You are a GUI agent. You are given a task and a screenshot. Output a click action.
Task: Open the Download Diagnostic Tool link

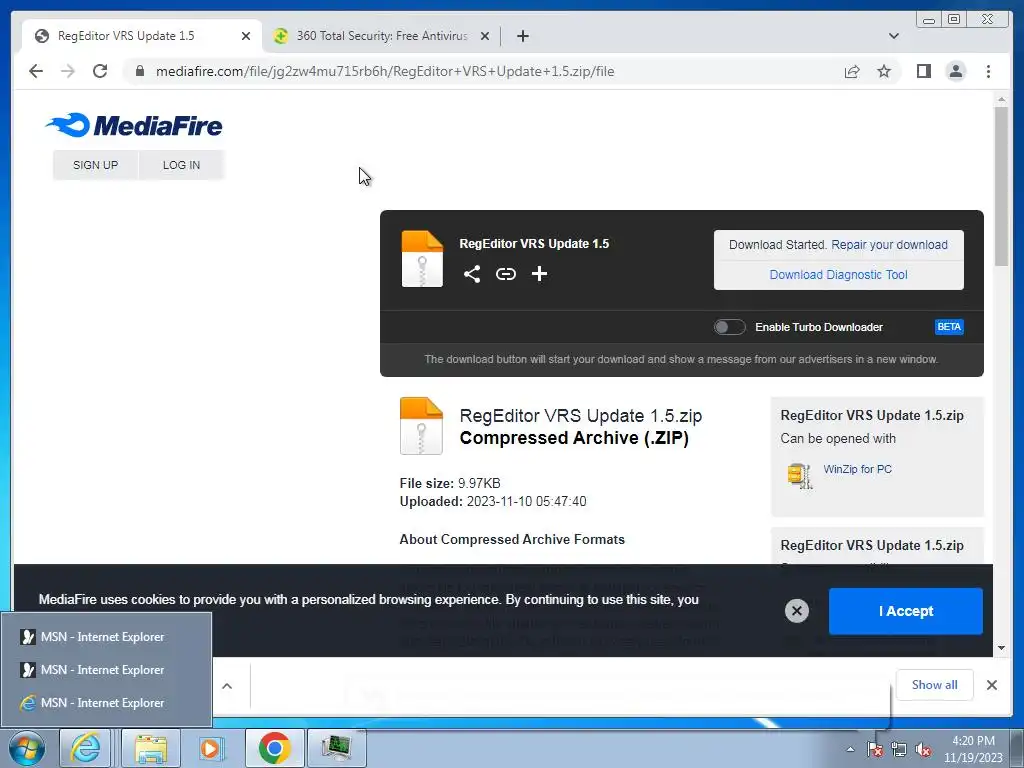pyautogui.click(x=839, y=275)
